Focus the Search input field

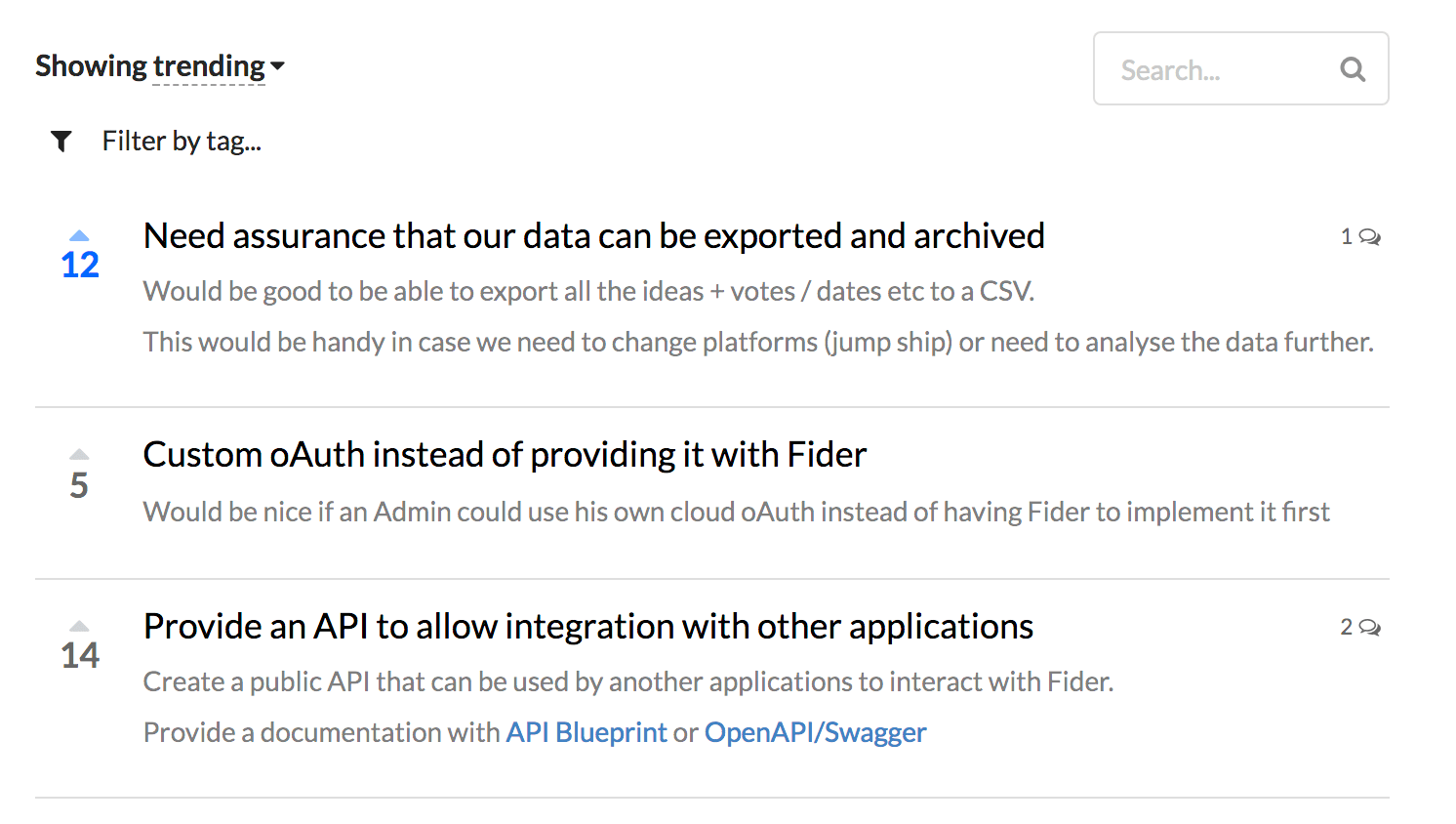pyautogui.click(x=1240, y=68)
